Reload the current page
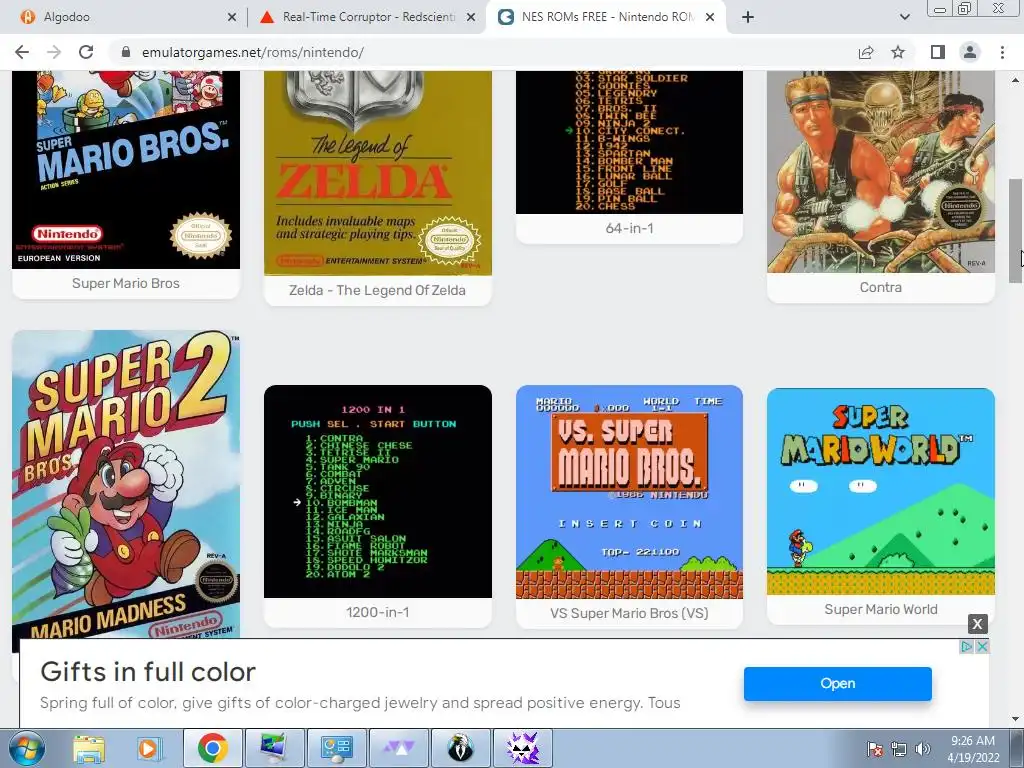The image size is (1024, 768). [86, 52]
